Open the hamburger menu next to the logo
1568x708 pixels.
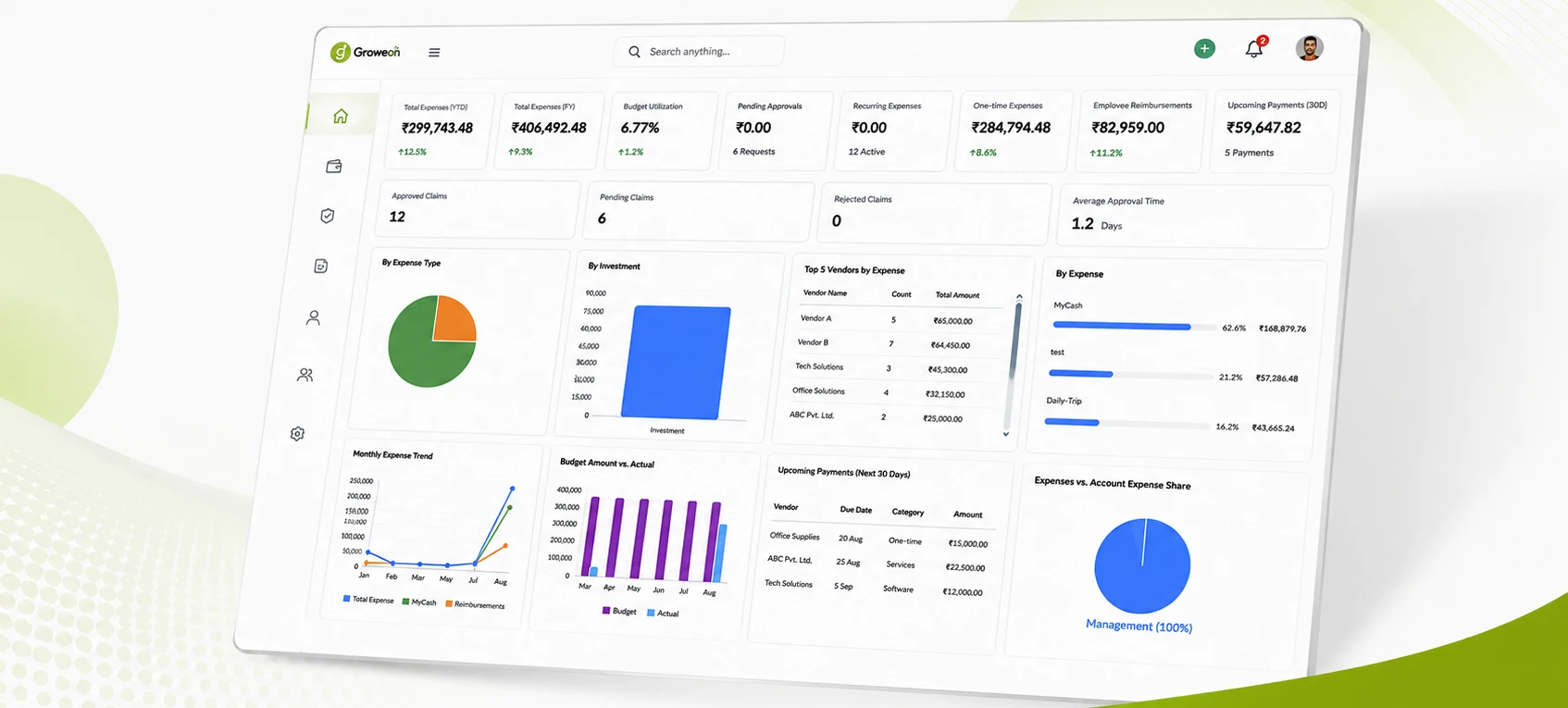pyautogui.click(x=434, y=53)
